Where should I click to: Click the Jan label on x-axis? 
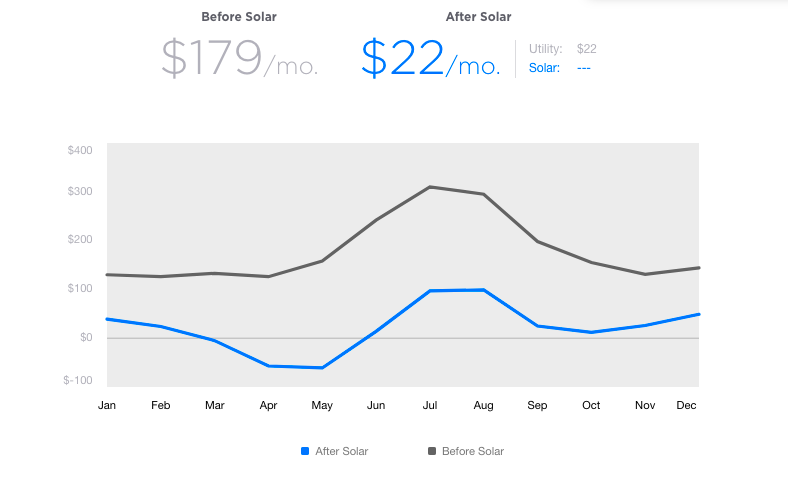pyautogui.click(x=107, y=405)
